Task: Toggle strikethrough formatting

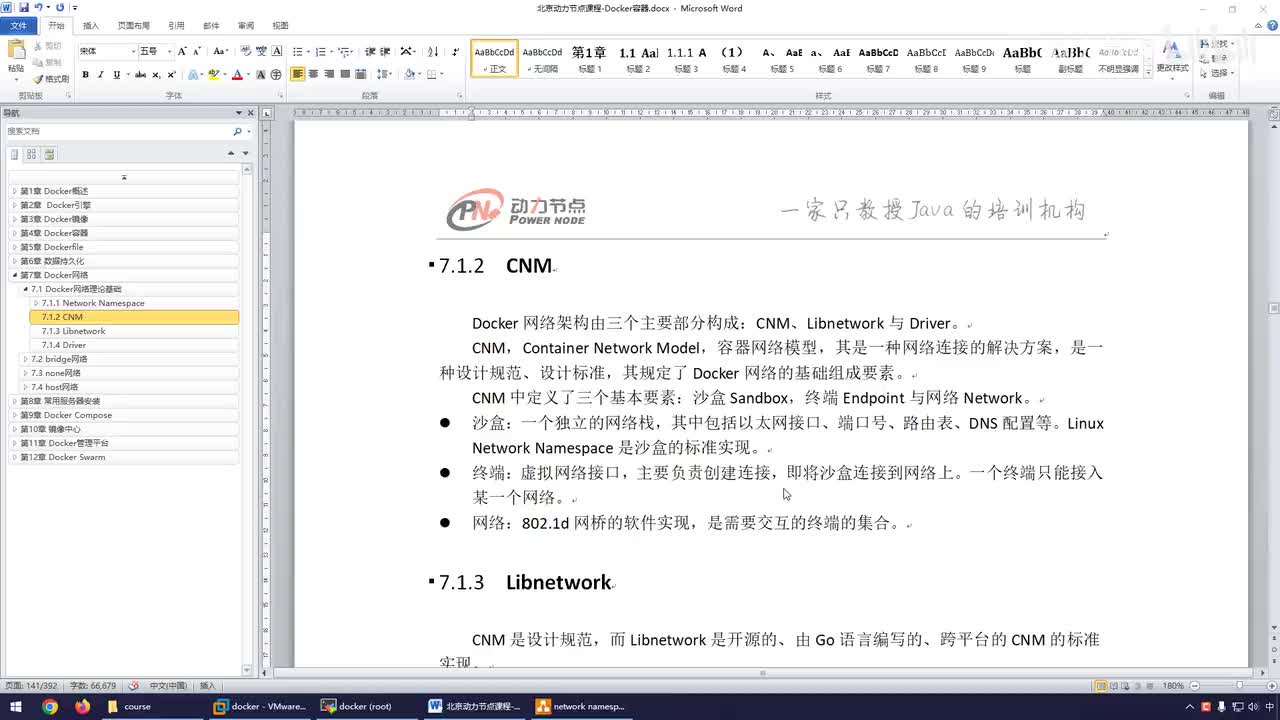Action: pos(140,75)
